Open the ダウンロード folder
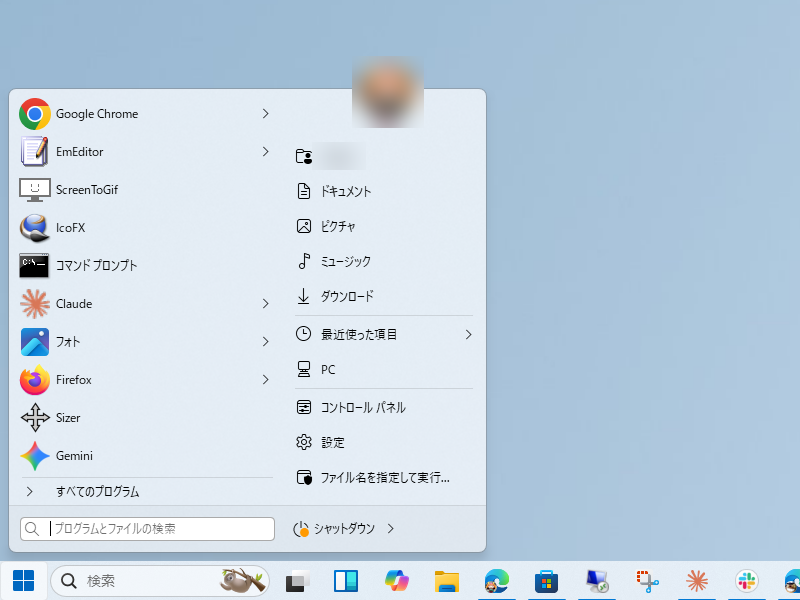Viewport: 800px width, 600px height. tap(384, 296)
